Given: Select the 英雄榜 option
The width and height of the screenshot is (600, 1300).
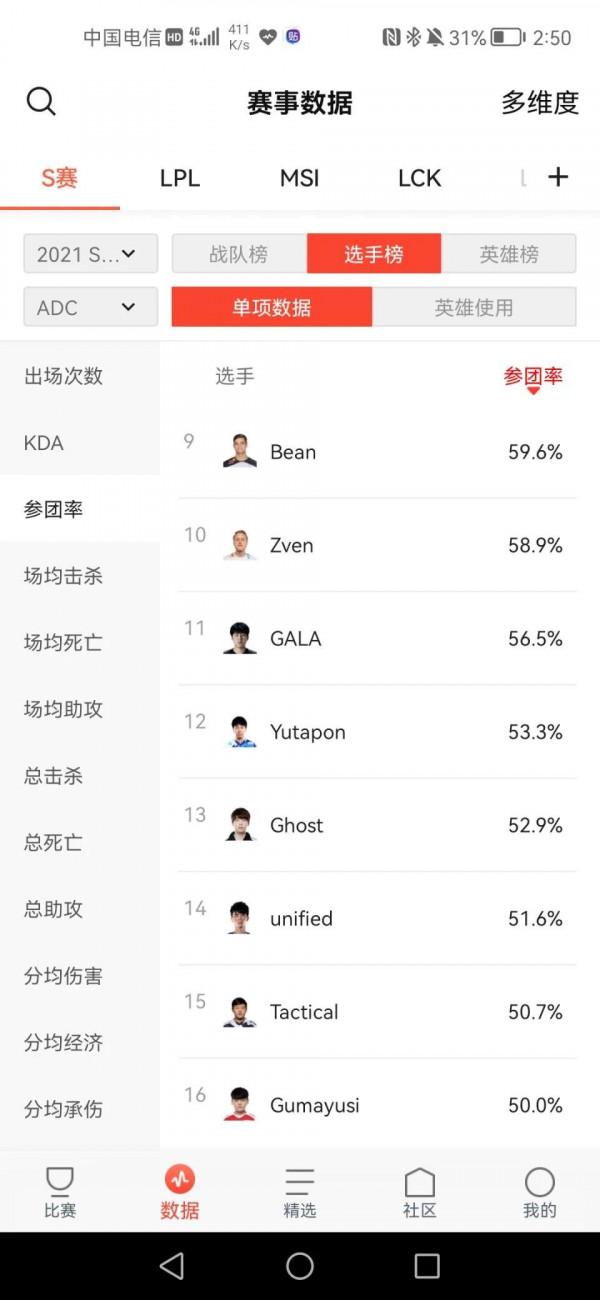Looking at the screenshot, I should pos(510,253).
